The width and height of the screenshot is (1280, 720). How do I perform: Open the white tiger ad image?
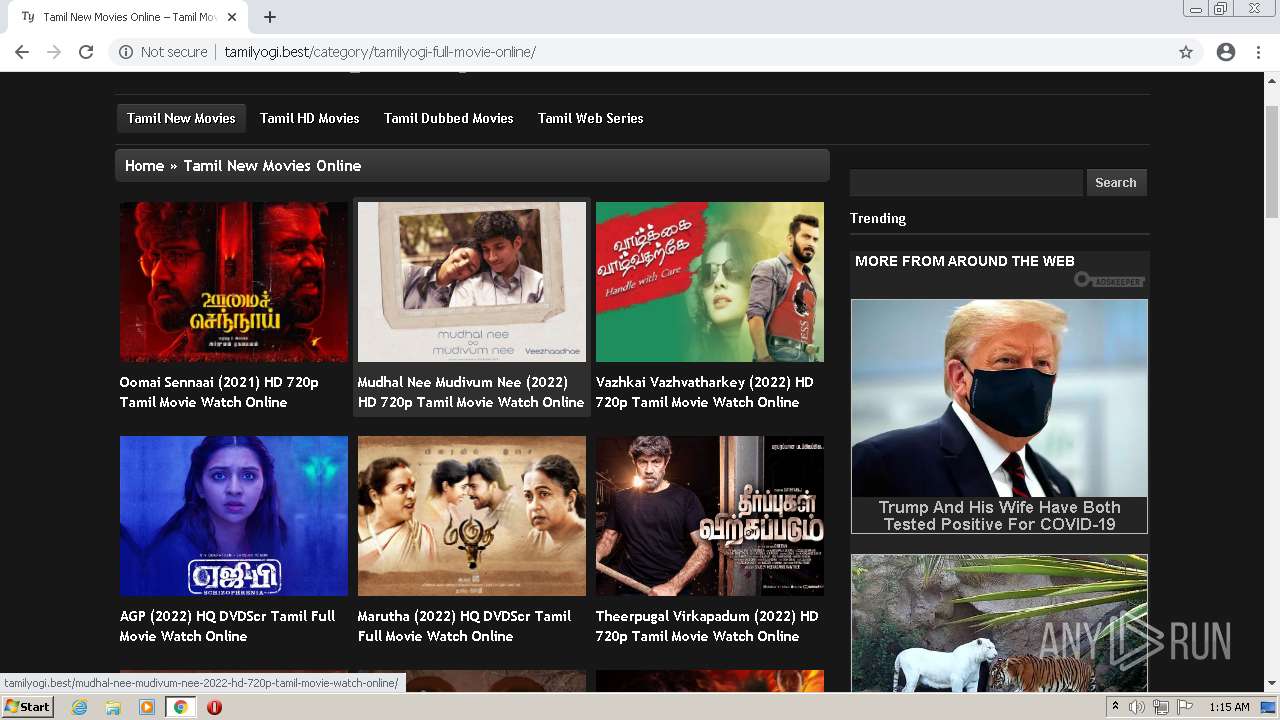tap(999, 623)
